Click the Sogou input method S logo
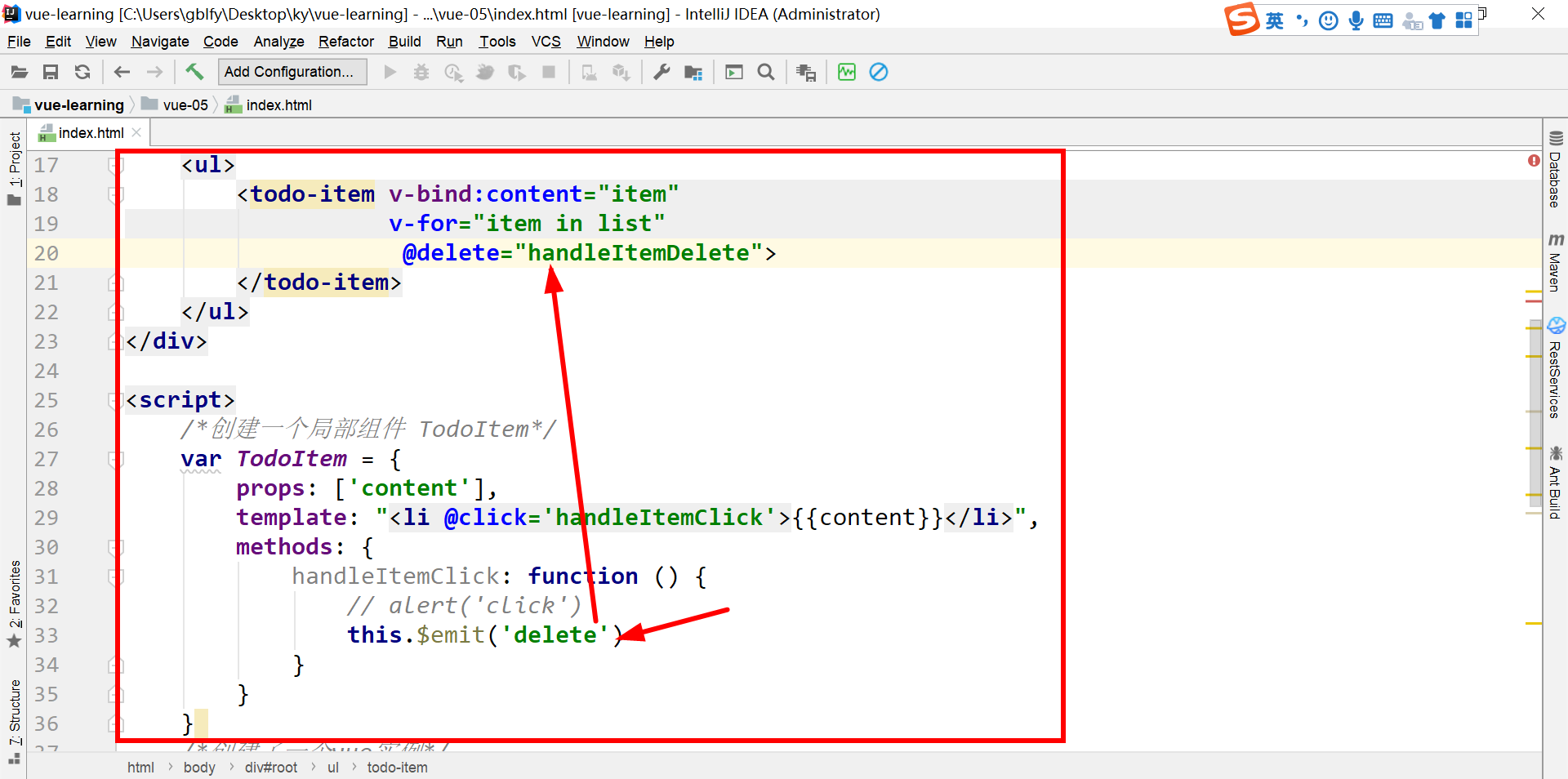 coord(1241,20)
